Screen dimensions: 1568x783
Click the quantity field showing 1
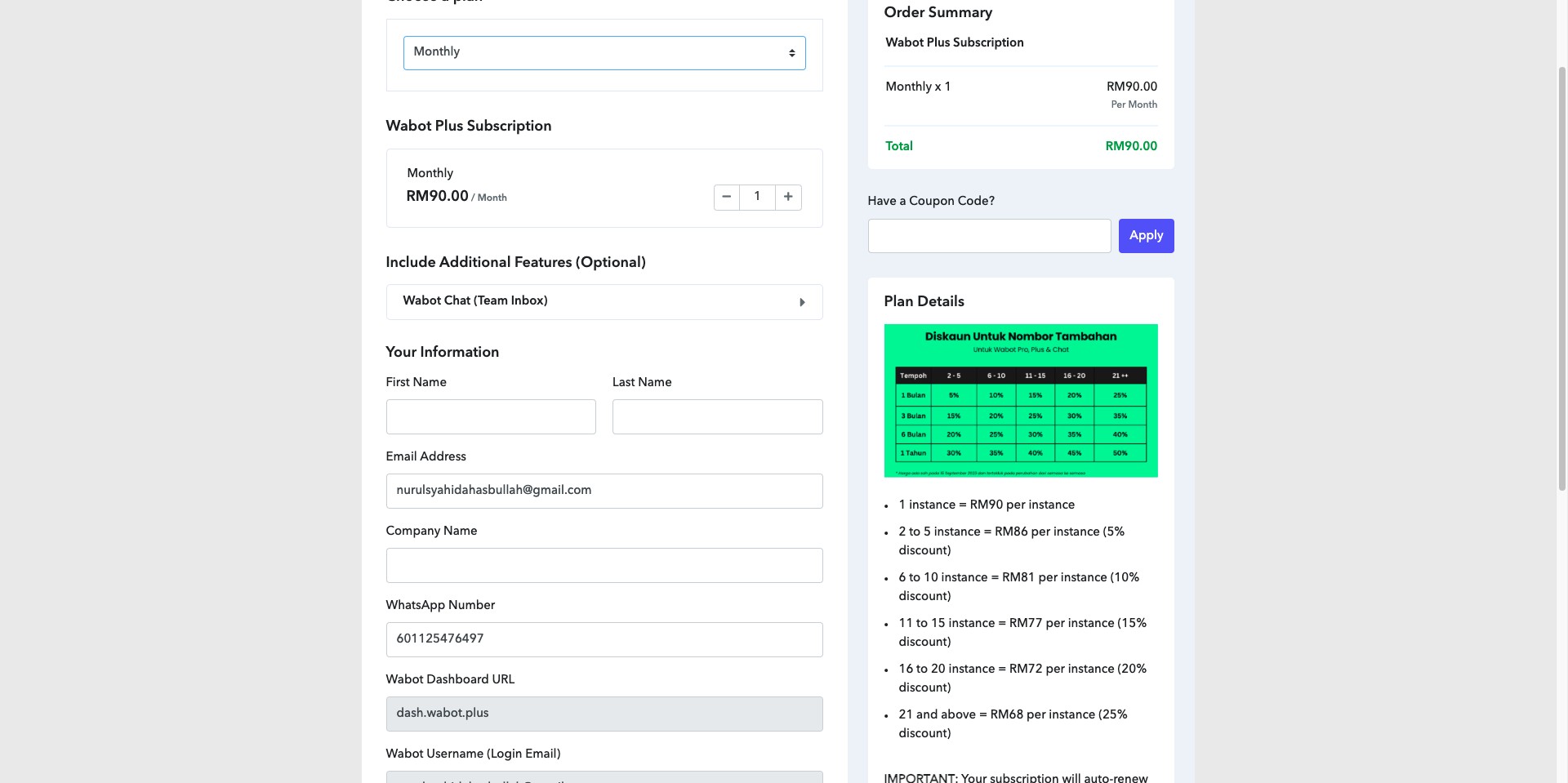click(x=757, y=197)
